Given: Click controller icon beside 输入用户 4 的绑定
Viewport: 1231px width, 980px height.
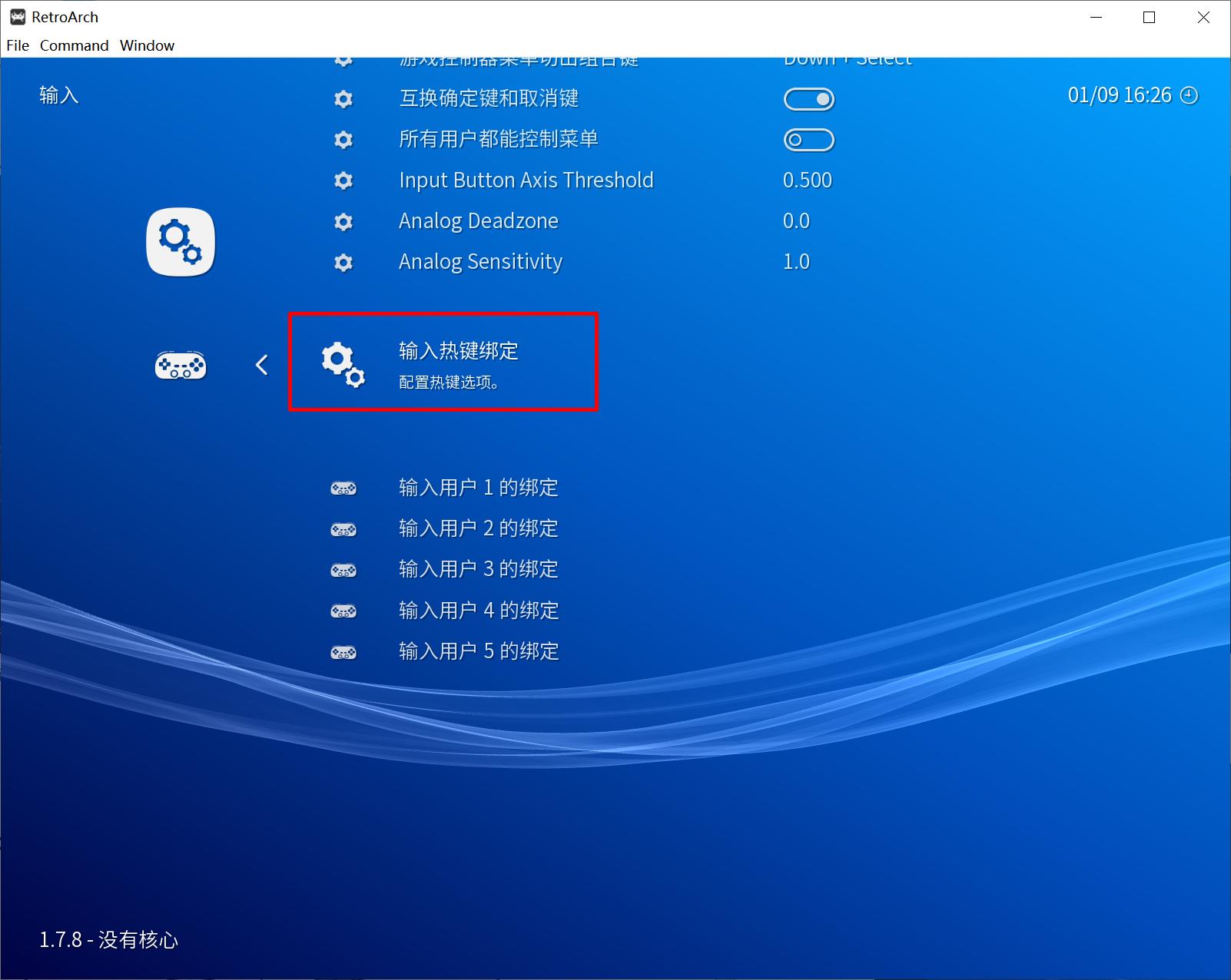Looking at the screenshot, I should 343,611.
